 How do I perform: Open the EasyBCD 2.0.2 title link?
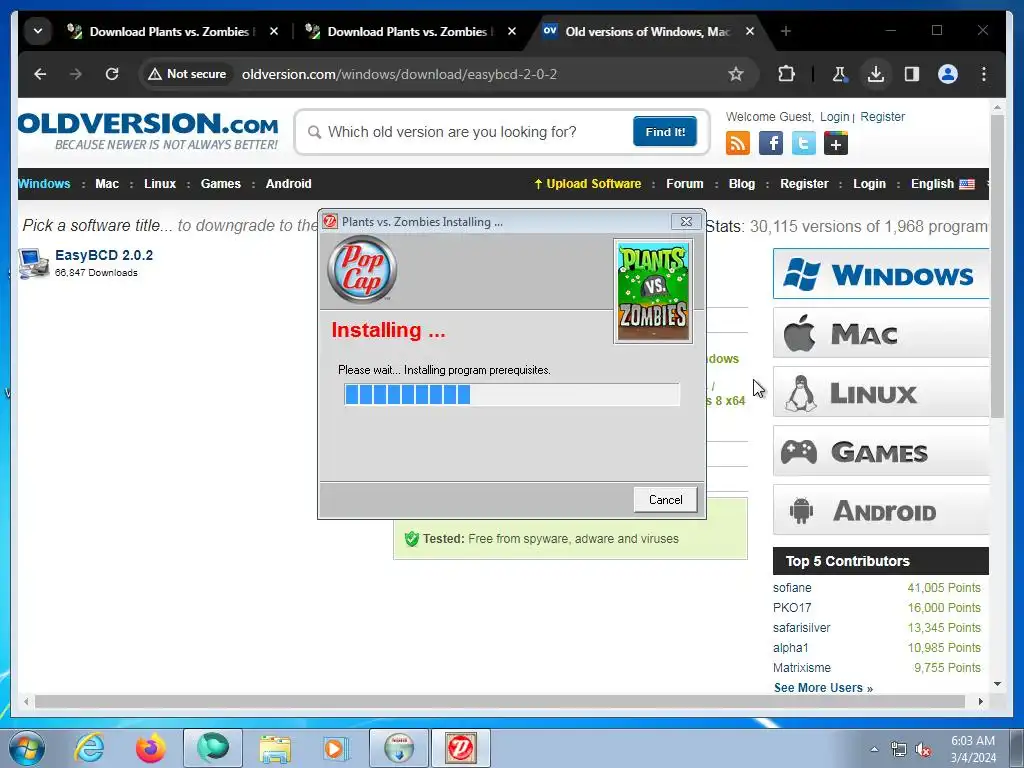[x=104, y=255]
